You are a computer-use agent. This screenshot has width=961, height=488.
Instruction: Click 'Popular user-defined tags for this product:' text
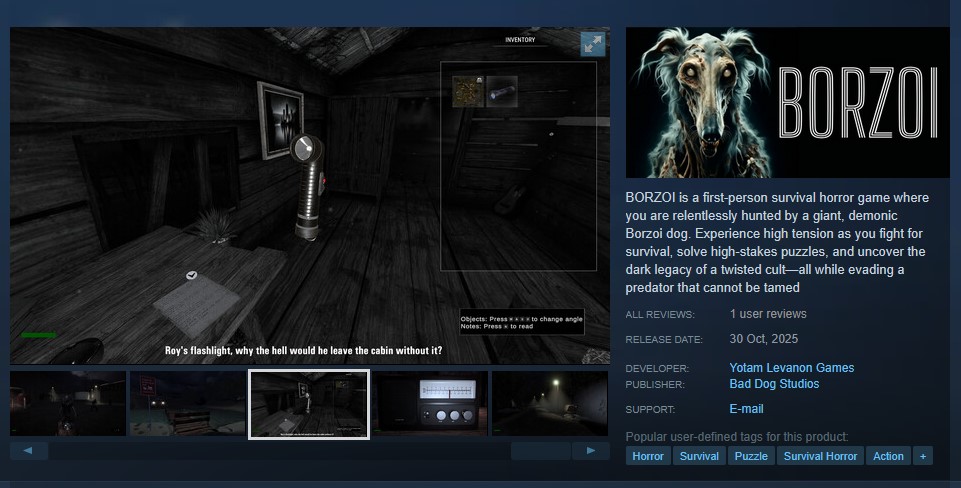tap(737, 437)
